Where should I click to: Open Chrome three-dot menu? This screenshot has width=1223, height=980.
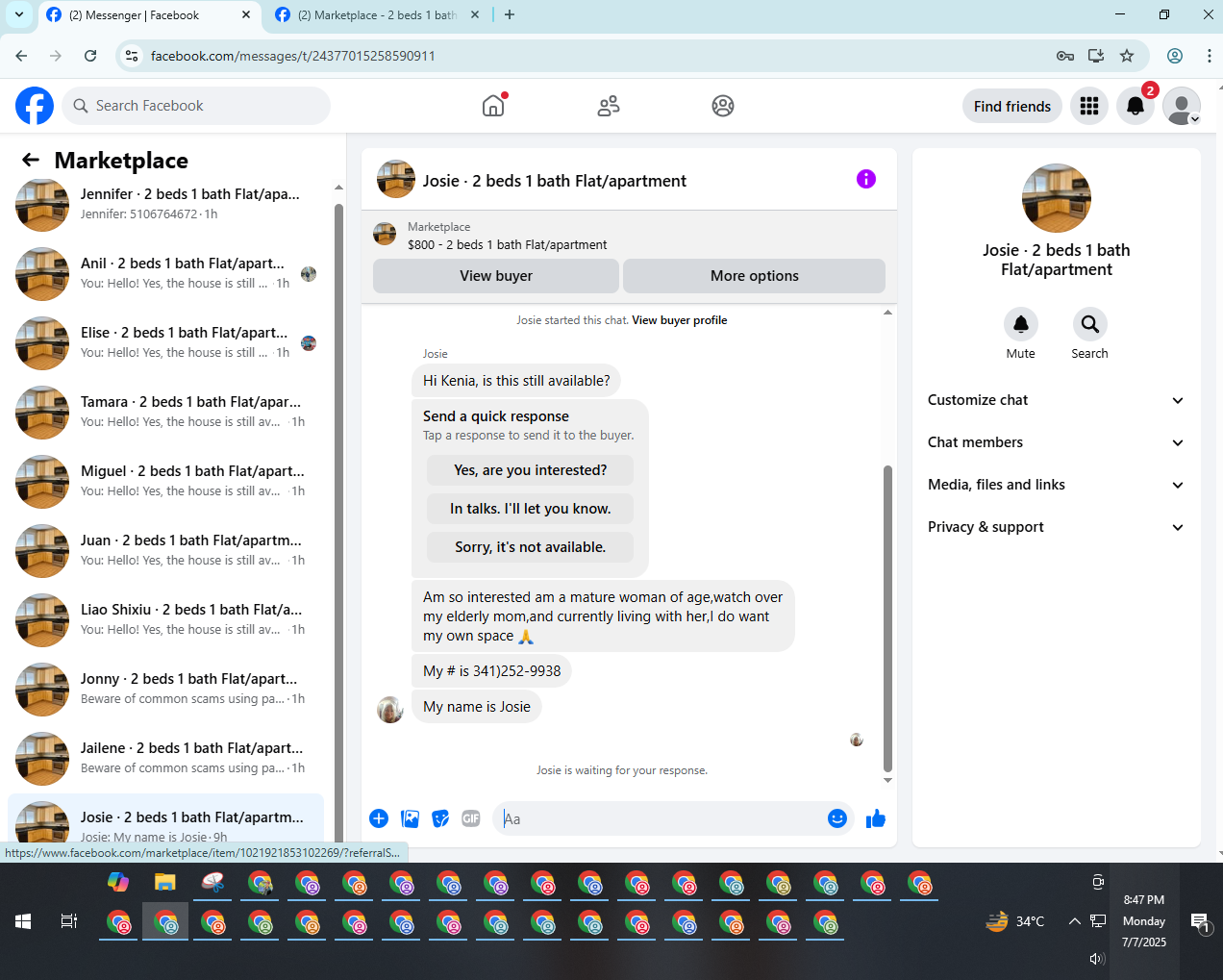coord(1209,56)
